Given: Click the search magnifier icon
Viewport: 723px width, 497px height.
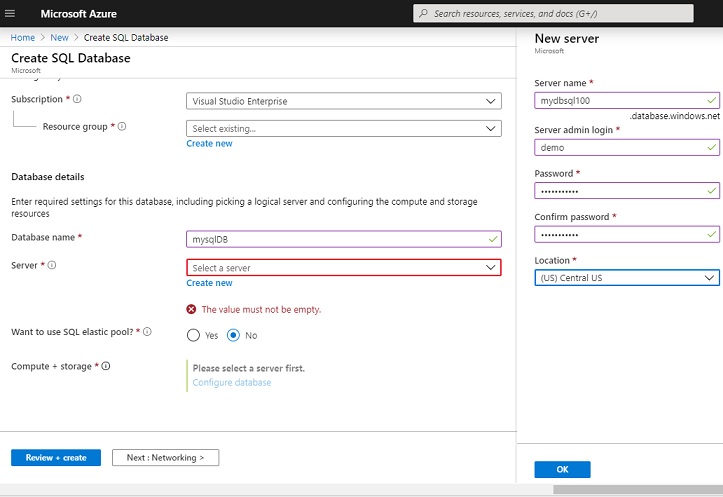Looking at the screenshot, I should 423,13.
